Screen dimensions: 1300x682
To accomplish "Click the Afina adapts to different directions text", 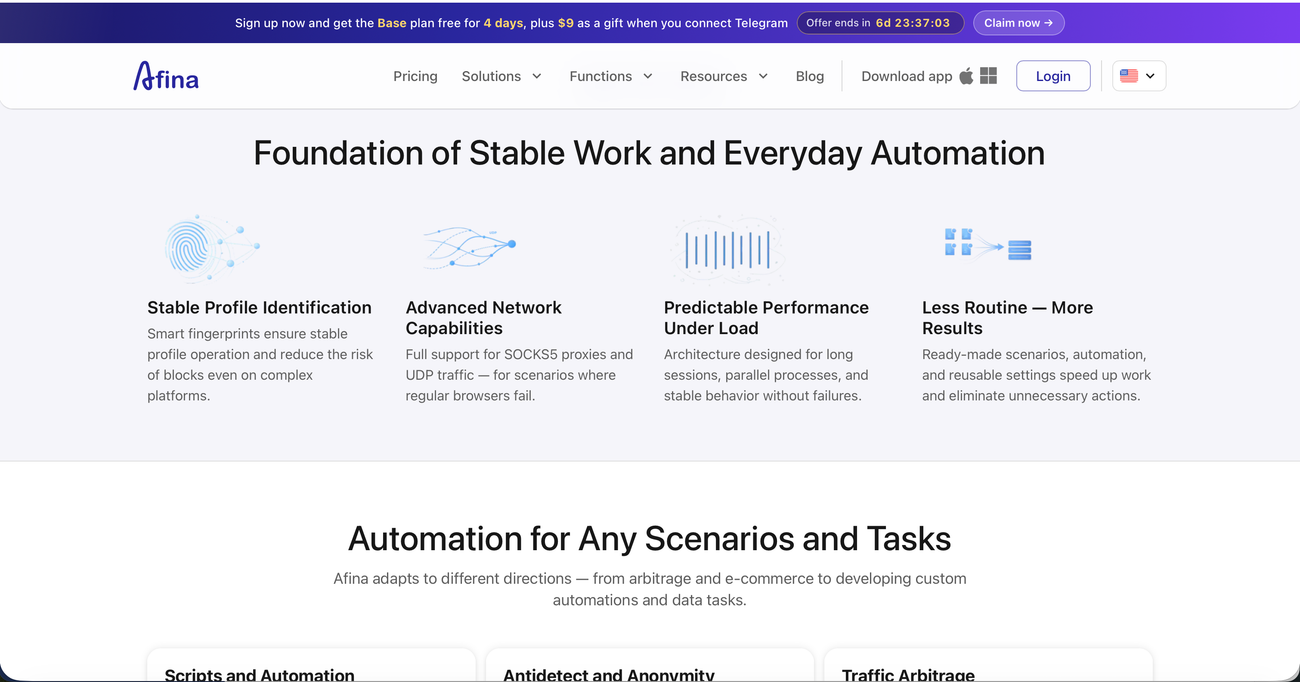I will [650, 589].
